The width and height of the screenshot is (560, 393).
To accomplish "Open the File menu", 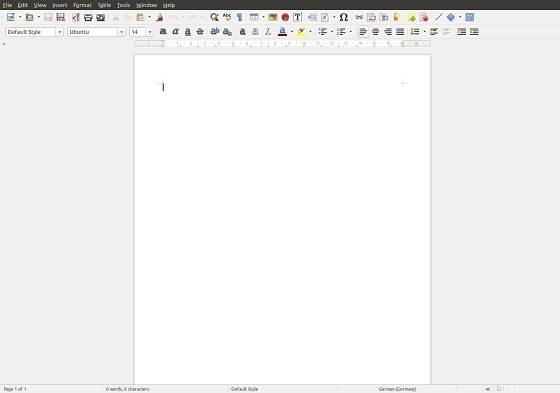I will [7, 5].
